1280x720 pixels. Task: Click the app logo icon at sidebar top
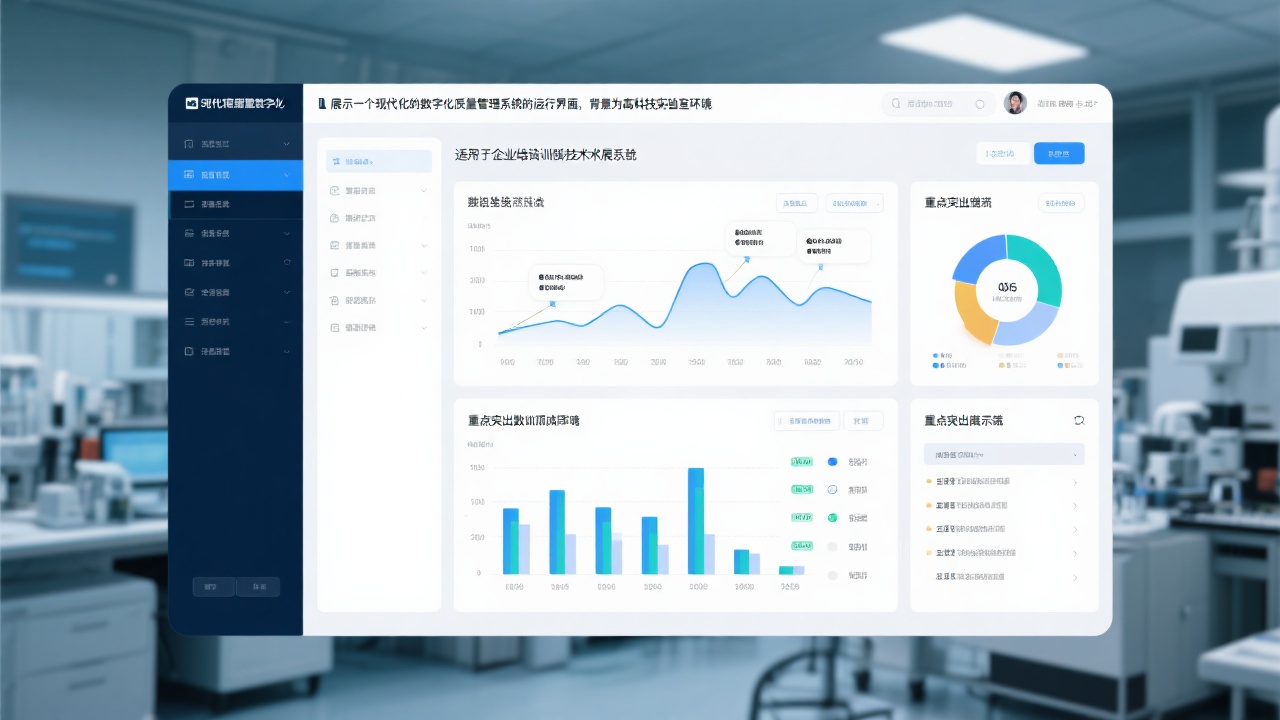point(190,102)
